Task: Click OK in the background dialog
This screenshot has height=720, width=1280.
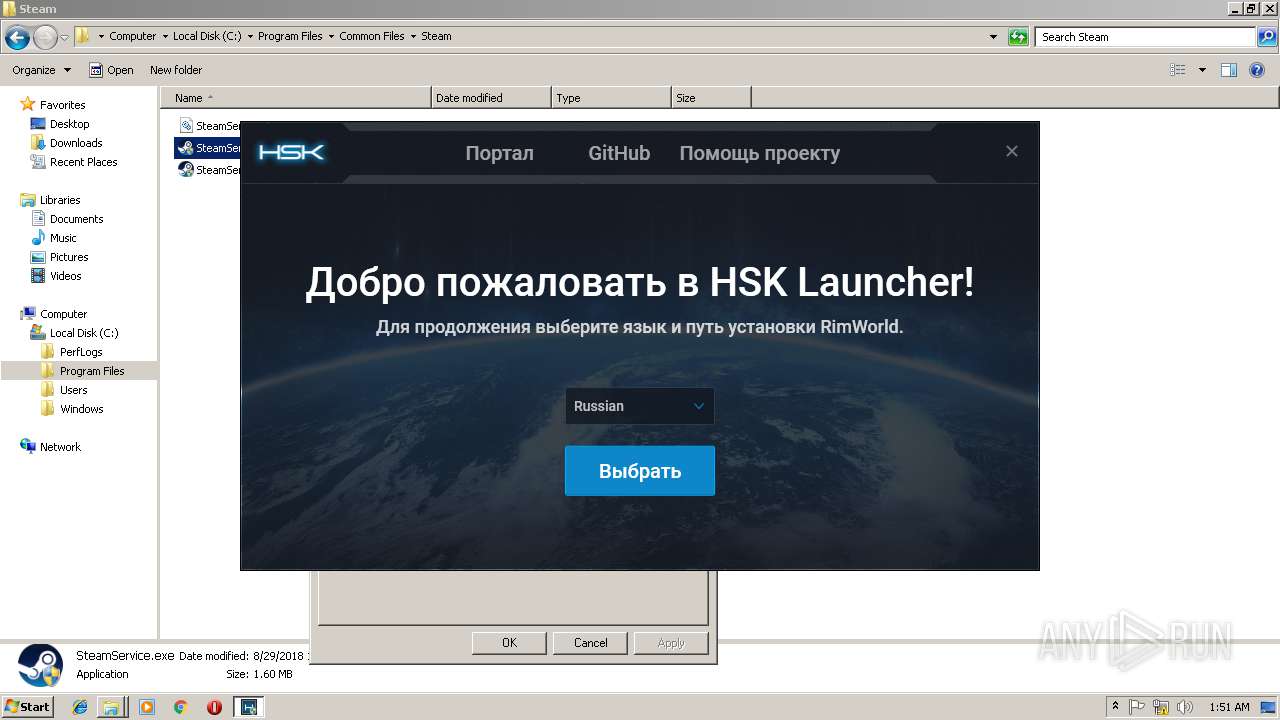Action: pos(509,643)
